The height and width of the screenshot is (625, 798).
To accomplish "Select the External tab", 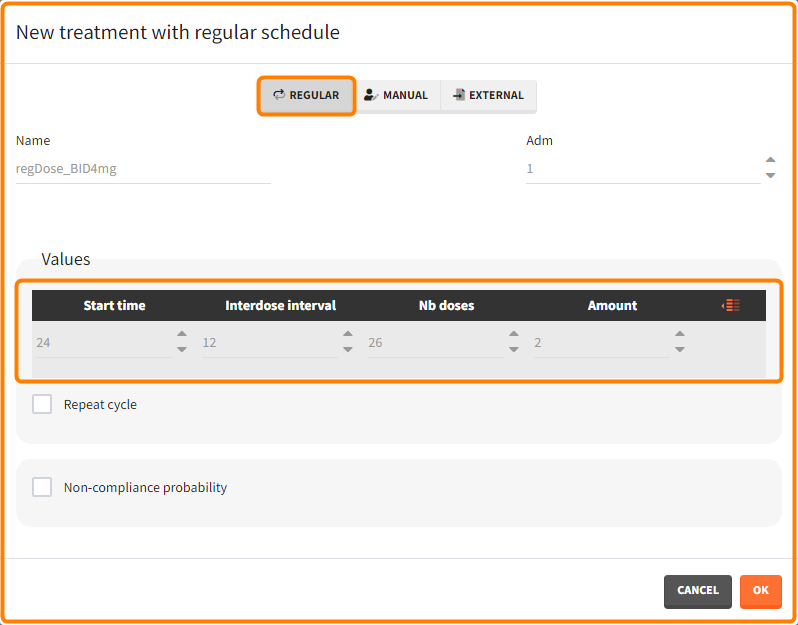I will (488, 96).
